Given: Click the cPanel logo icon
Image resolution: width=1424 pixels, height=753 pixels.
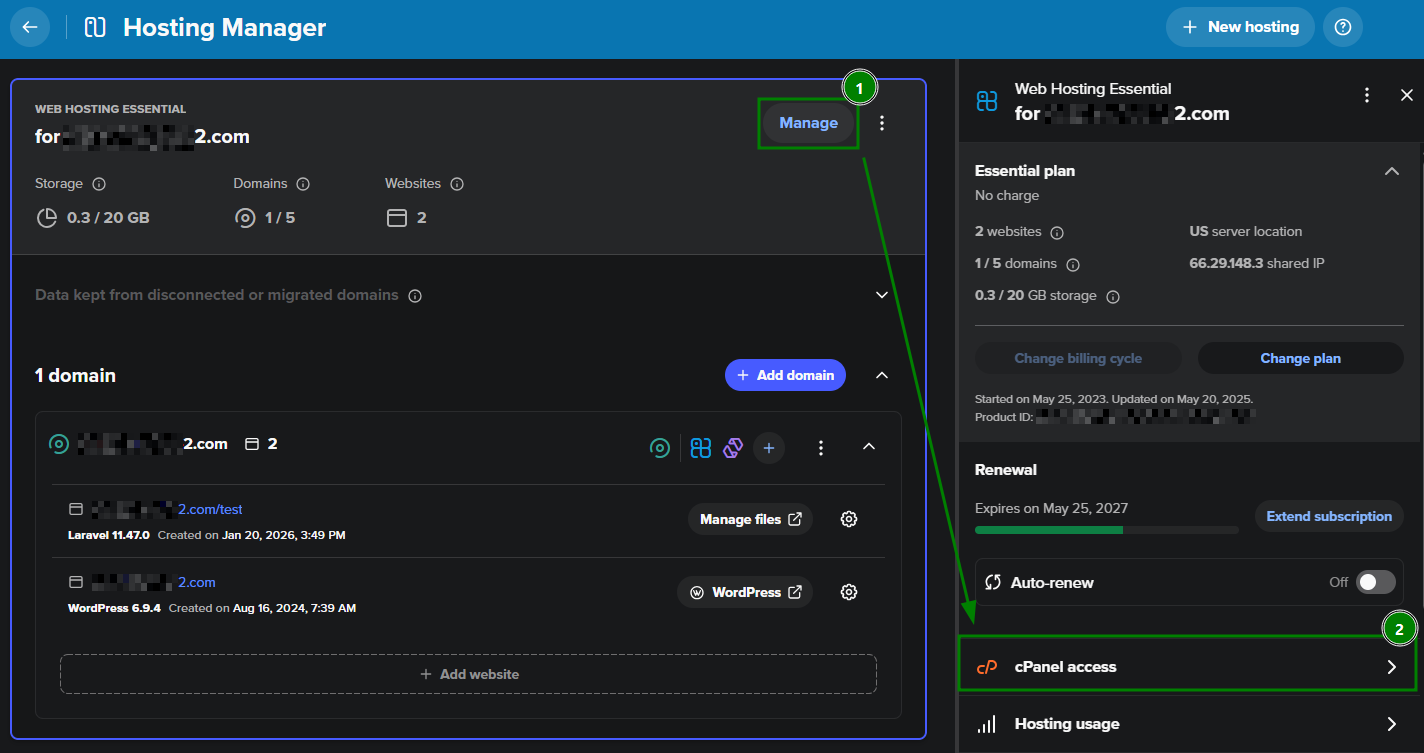Looking at the screenshot, I should pos(987,667).
